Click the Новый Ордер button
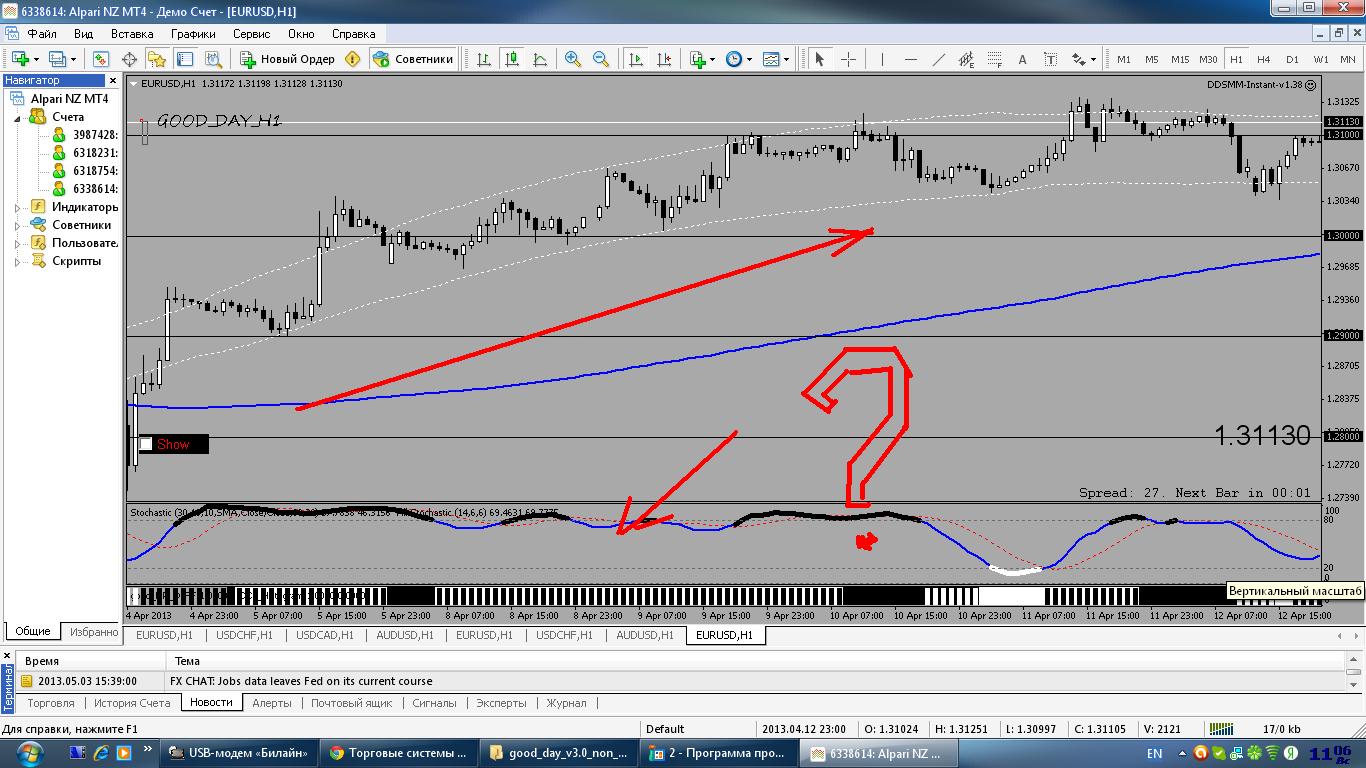The width and height of the screenshot is (1366, 768). click(287, 59)
